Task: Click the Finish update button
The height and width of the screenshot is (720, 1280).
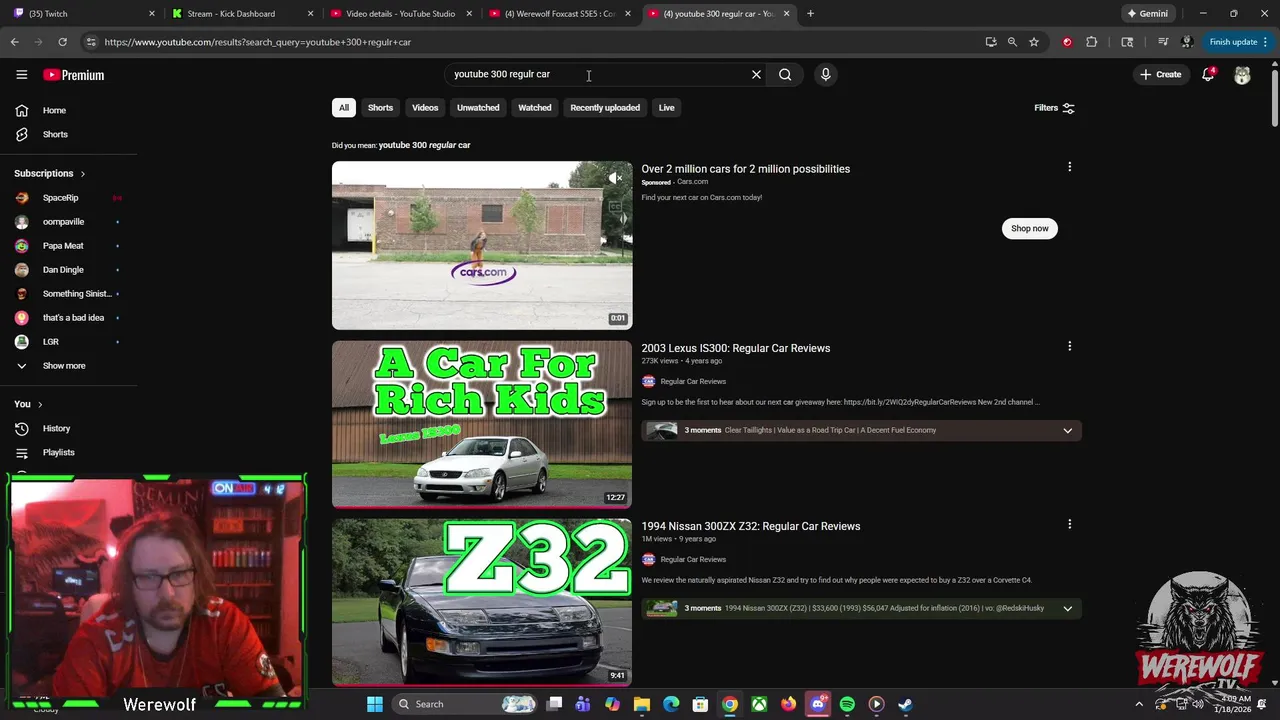Action: click(x=1238, y=42)
